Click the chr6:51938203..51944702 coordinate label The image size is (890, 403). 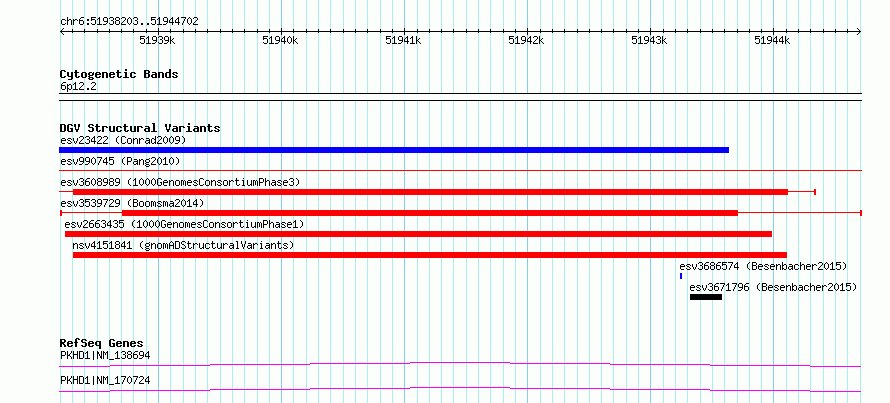click(129, 22)
